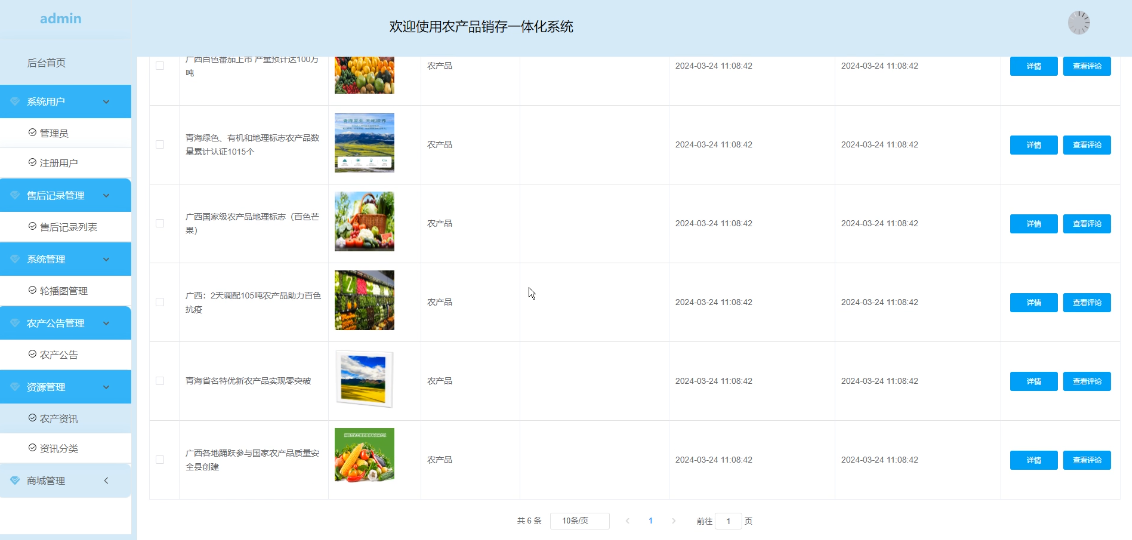The image size is (1132, 540).
Task: Expand the 商城管理 group chevron
Action: 106,481
